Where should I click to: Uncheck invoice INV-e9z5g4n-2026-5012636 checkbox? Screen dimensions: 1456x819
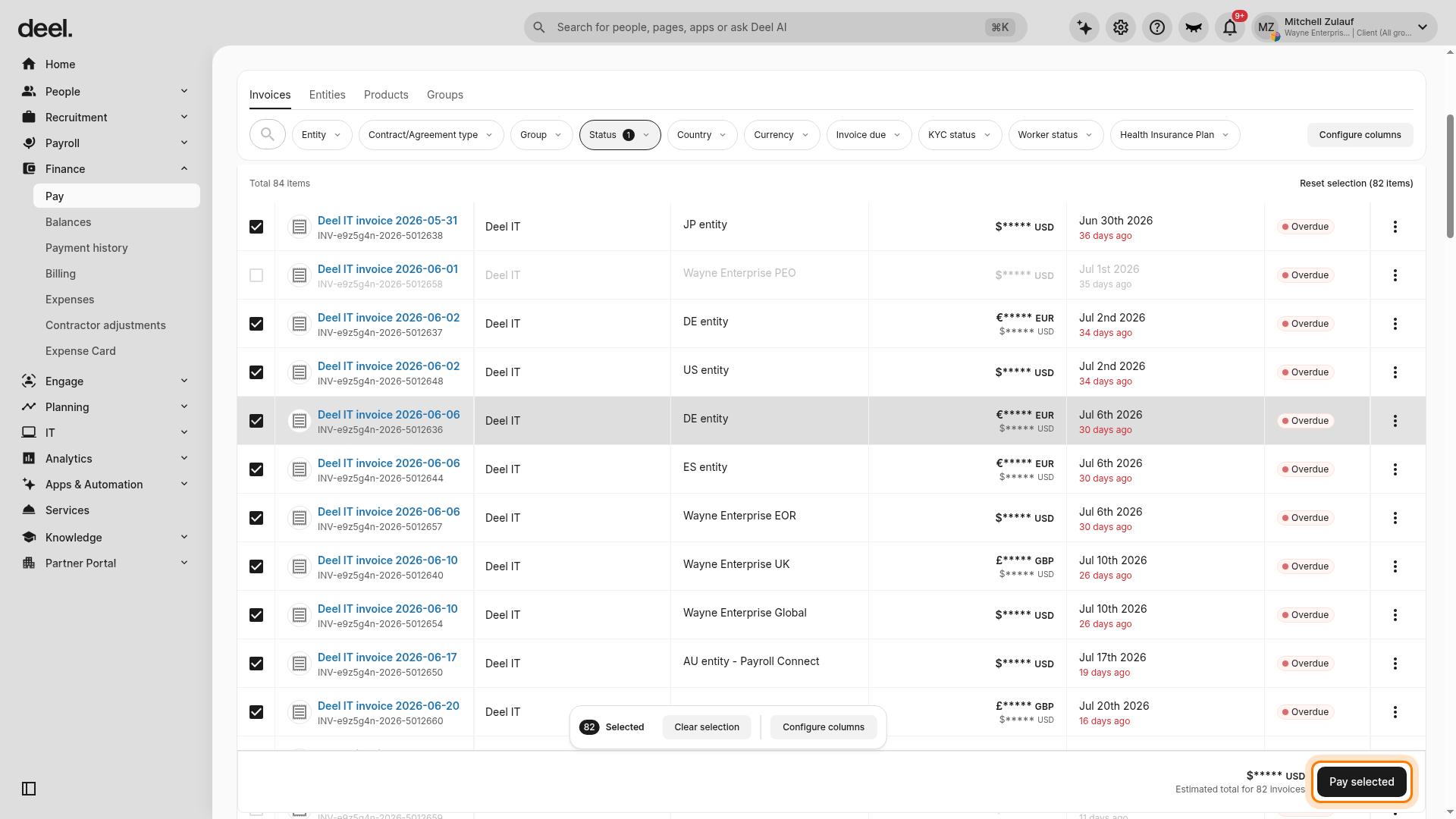[x=256, y=421]
